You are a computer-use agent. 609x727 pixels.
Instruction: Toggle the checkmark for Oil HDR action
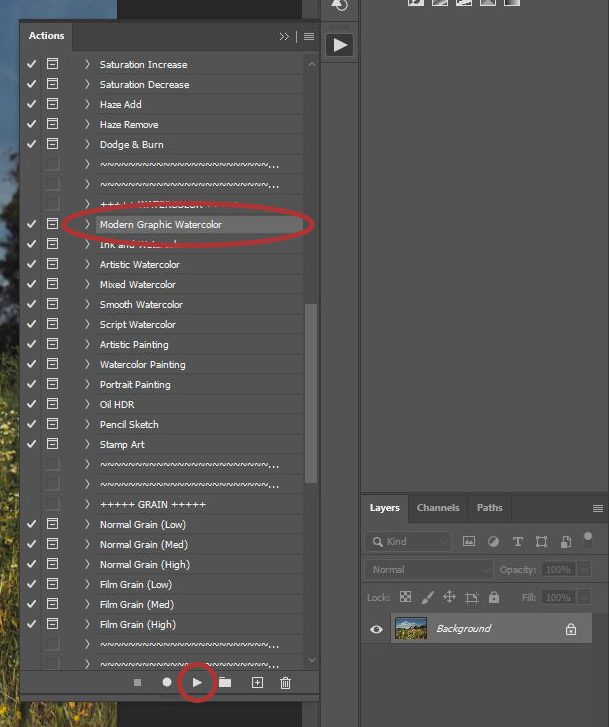coord(31,404)
